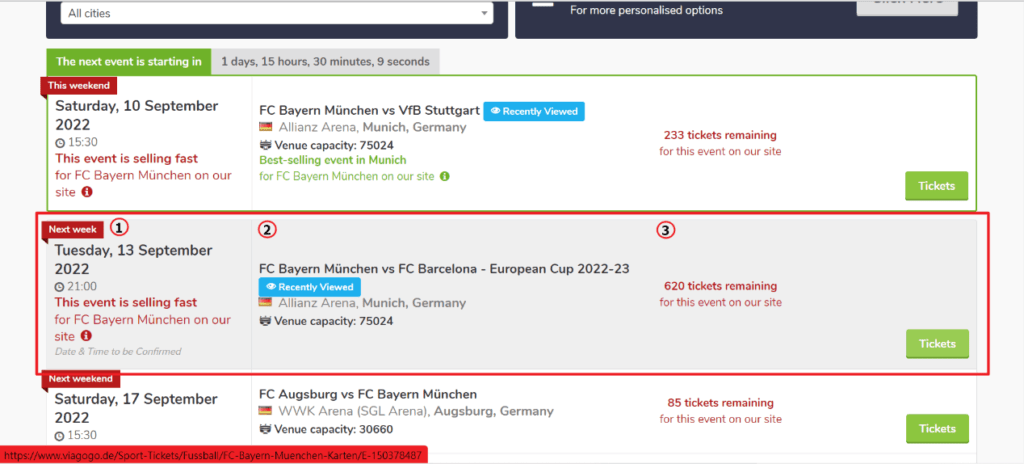The image size is (1024, 464).
Task: Click the 'Next week' red label
Action: (x=72, y=229)
